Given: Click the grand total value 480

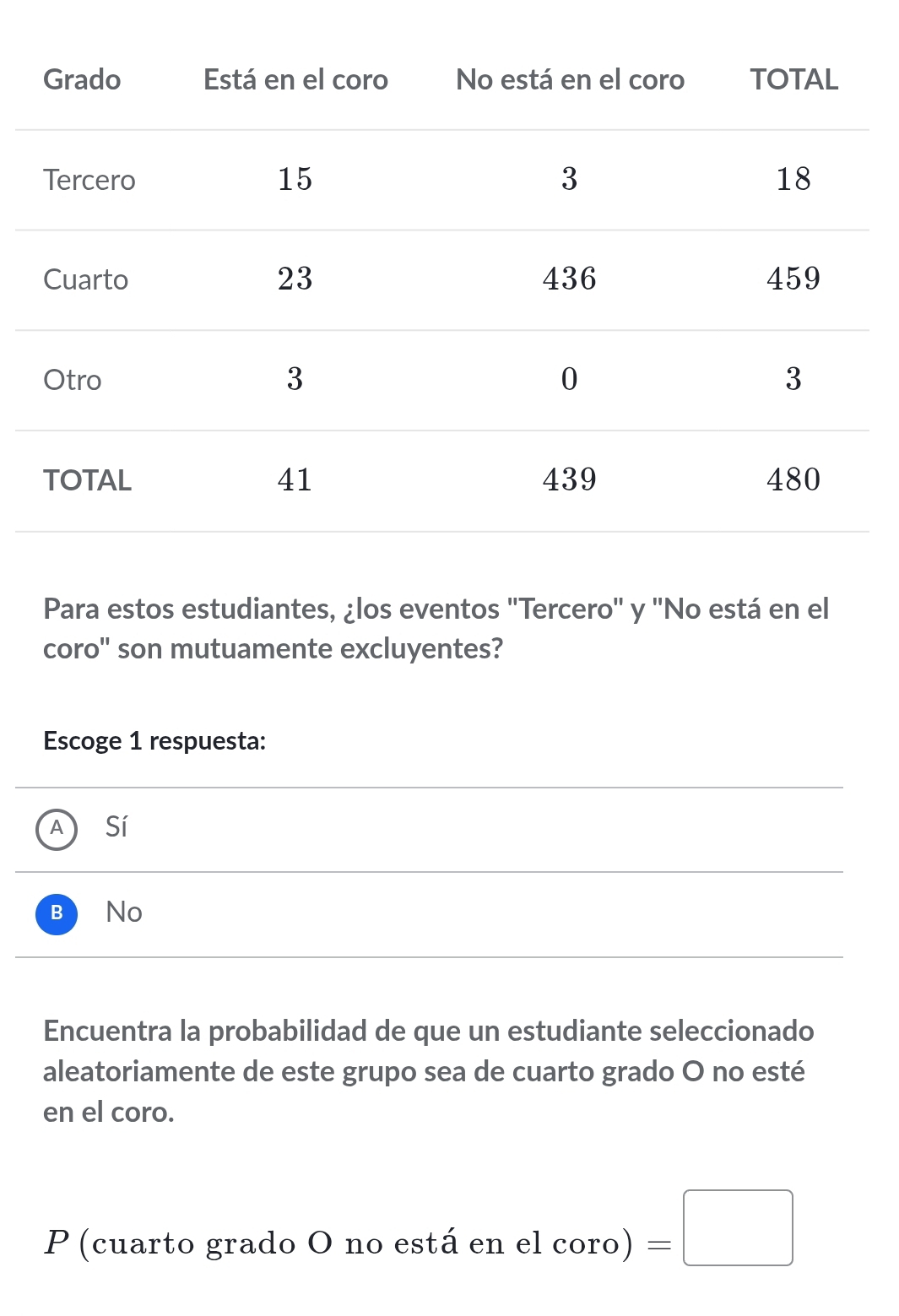Looking at the screenshot, I should 793,479.
